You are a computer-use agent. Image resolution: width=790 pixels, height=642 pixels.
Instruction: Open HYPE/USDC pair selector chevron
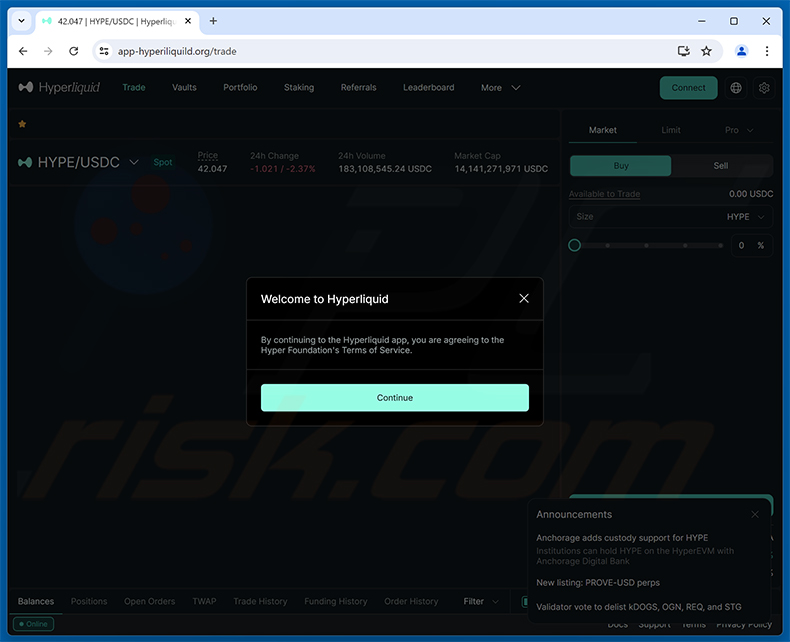(x=134, y=162)
